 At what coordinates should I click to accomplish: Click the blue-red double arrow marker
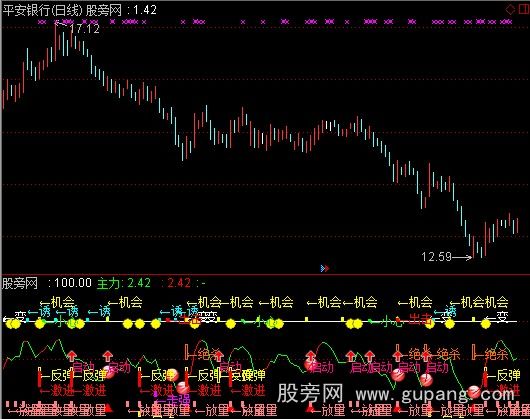[x=324, y=268]
